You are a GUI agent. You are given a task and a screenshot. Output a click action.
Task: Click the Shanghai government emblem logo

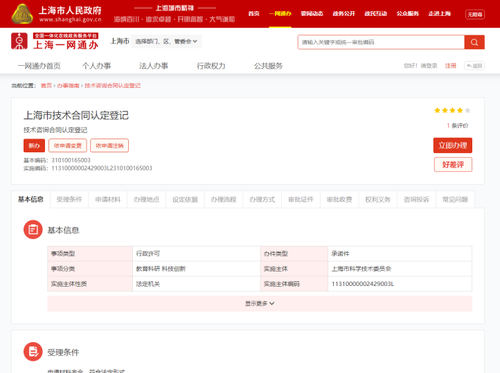pos(22,14)
